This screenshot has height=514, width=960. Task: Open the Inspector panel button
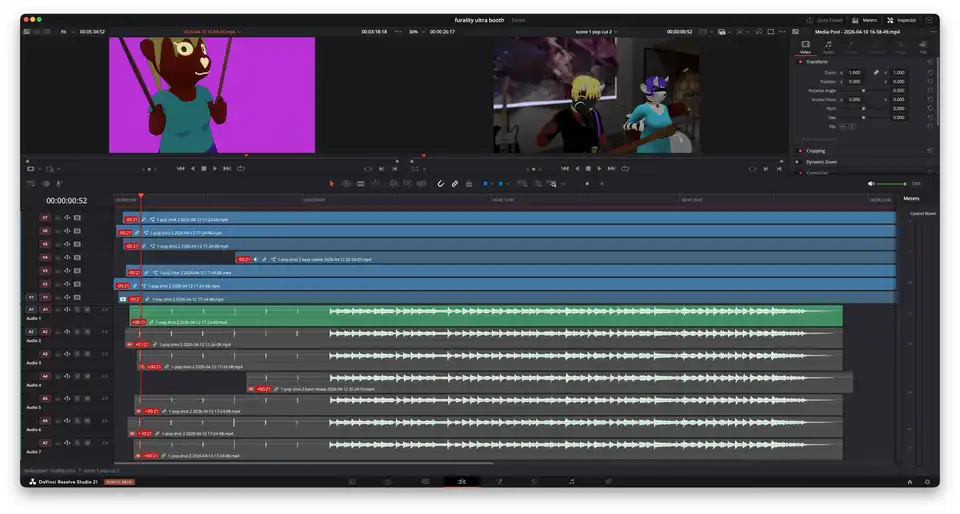tap(902, 20)
